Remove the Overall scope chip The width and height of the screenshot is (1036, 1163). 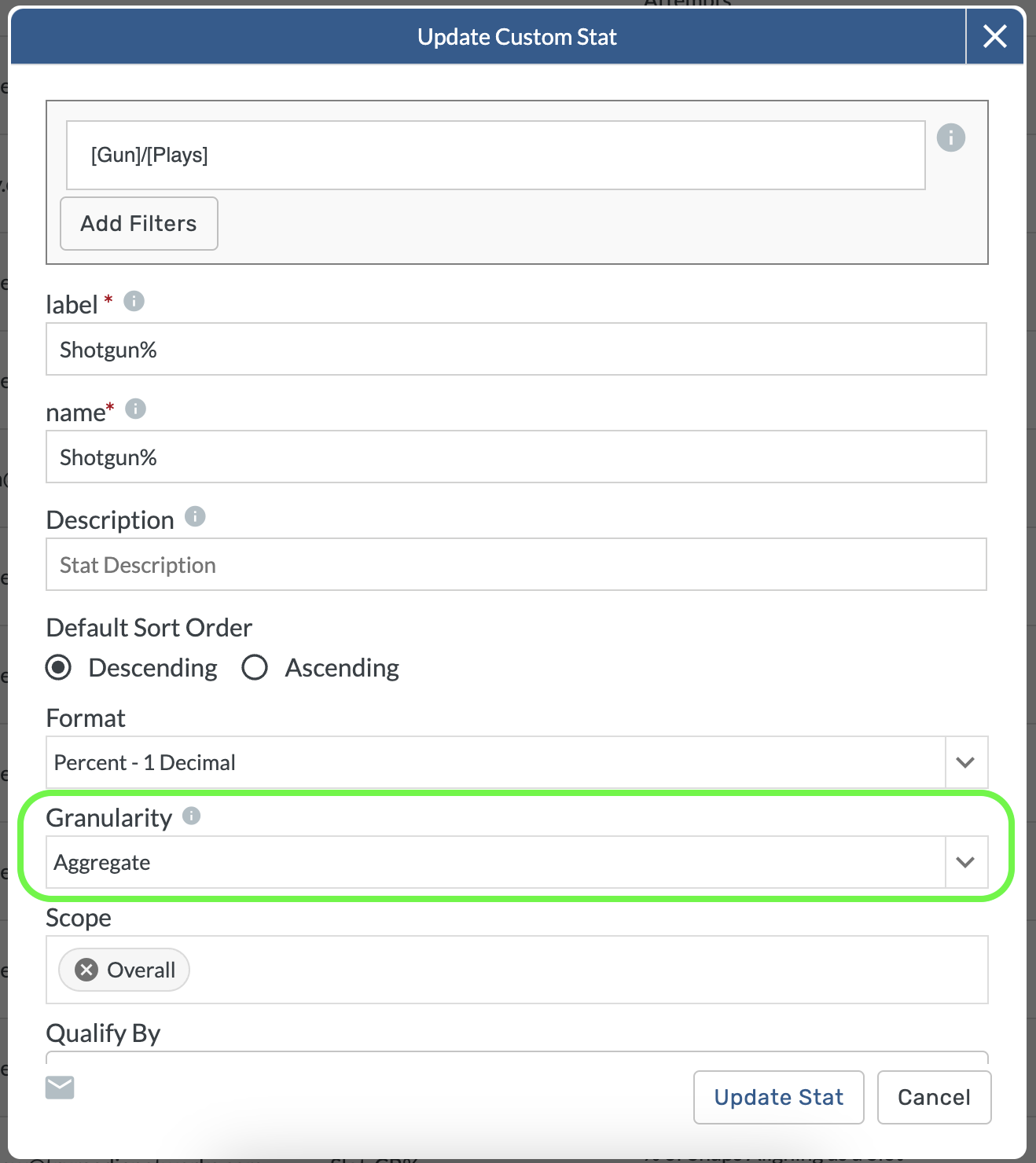(x=86, y=970)
